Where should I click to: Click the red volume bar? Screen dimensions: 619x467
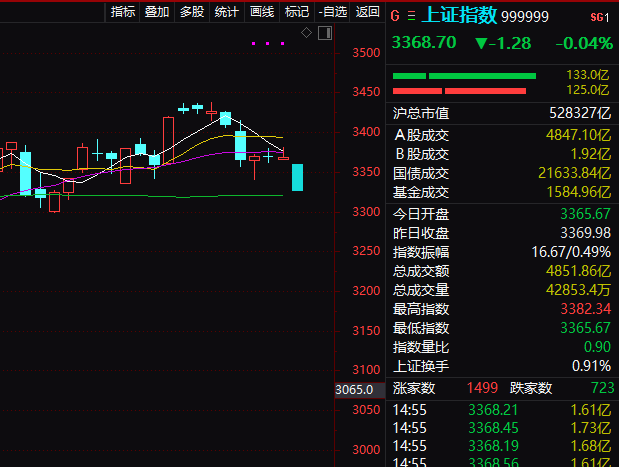pos(459,91)
